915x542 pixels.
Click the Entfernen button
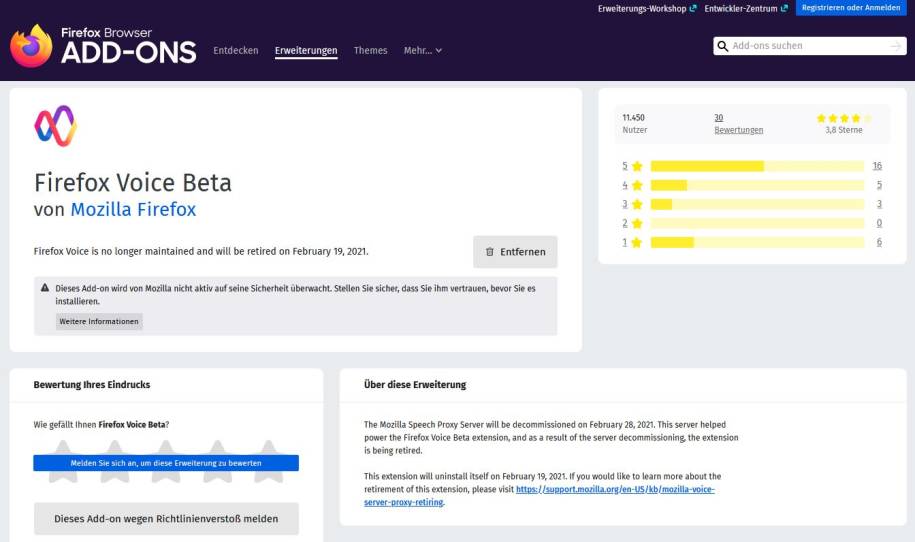(515, 252)
